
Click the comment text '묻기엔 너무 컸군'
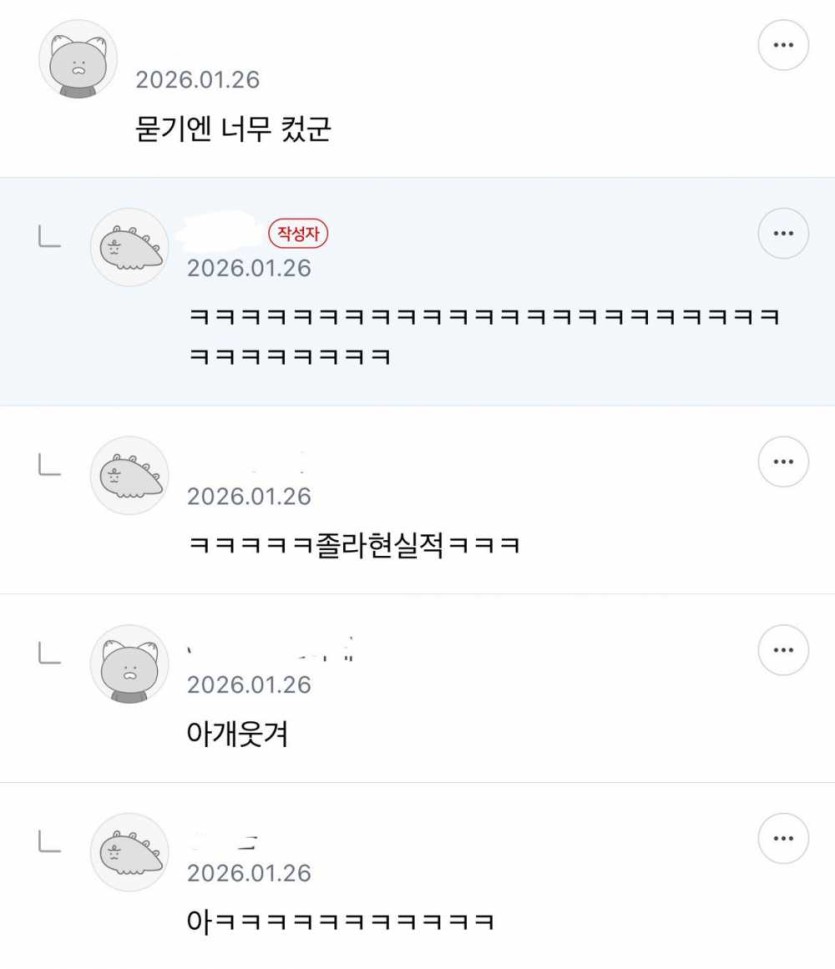tap(232, 129)
